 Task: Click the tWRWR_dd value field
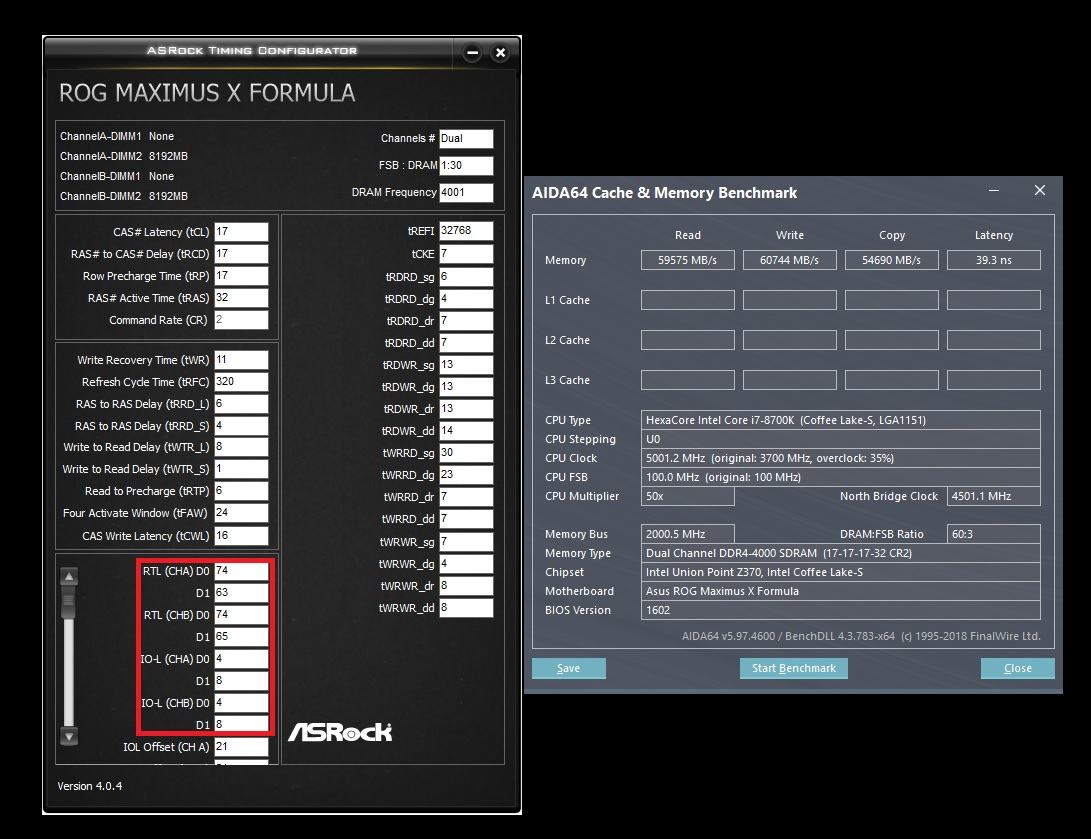click(x=466, y=608)
